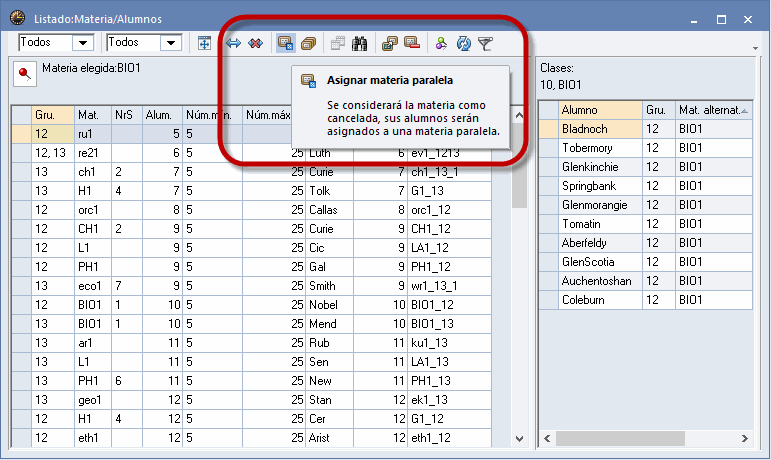Sort by NrS column header
This screenshot has height=460, width=771.
(x=127, y=115)
